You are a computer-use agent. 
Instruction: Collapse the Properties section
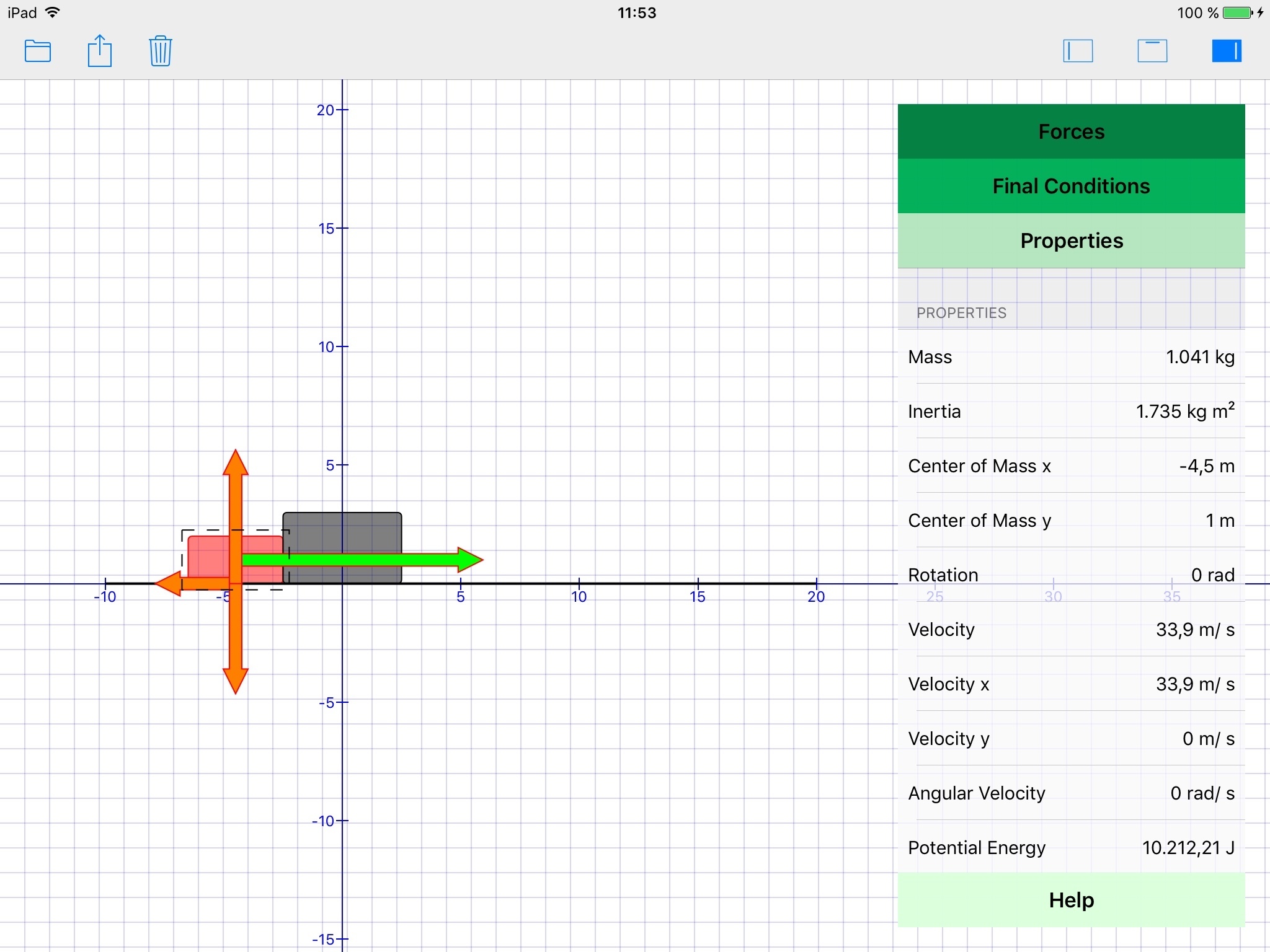[x=1071, y=240]
